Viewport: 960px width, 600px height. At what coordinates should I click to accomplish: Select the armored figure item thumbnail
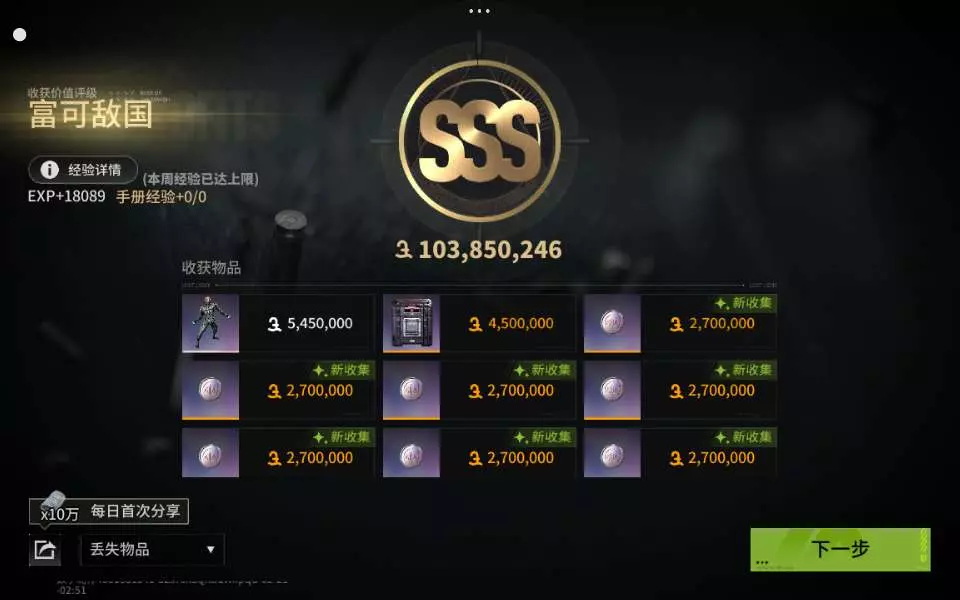pyautogui.click(x=211, y=323)
